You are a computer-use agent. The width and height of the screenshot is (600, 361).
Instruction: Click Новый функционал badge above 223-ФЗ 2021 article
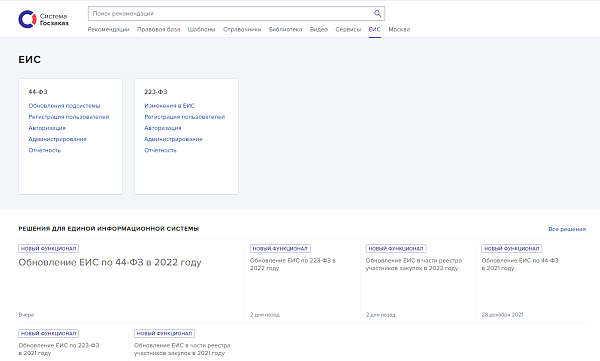tap(49, 333)
